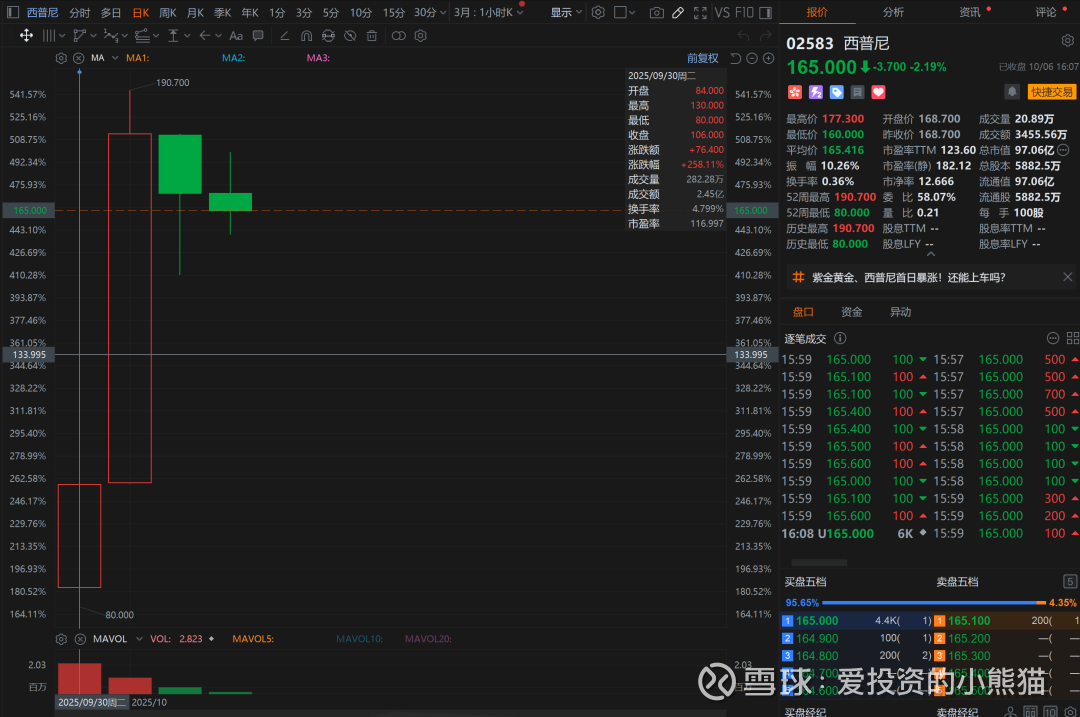
Task: Toggle the right side panel icon
Action: pos(765,12)
